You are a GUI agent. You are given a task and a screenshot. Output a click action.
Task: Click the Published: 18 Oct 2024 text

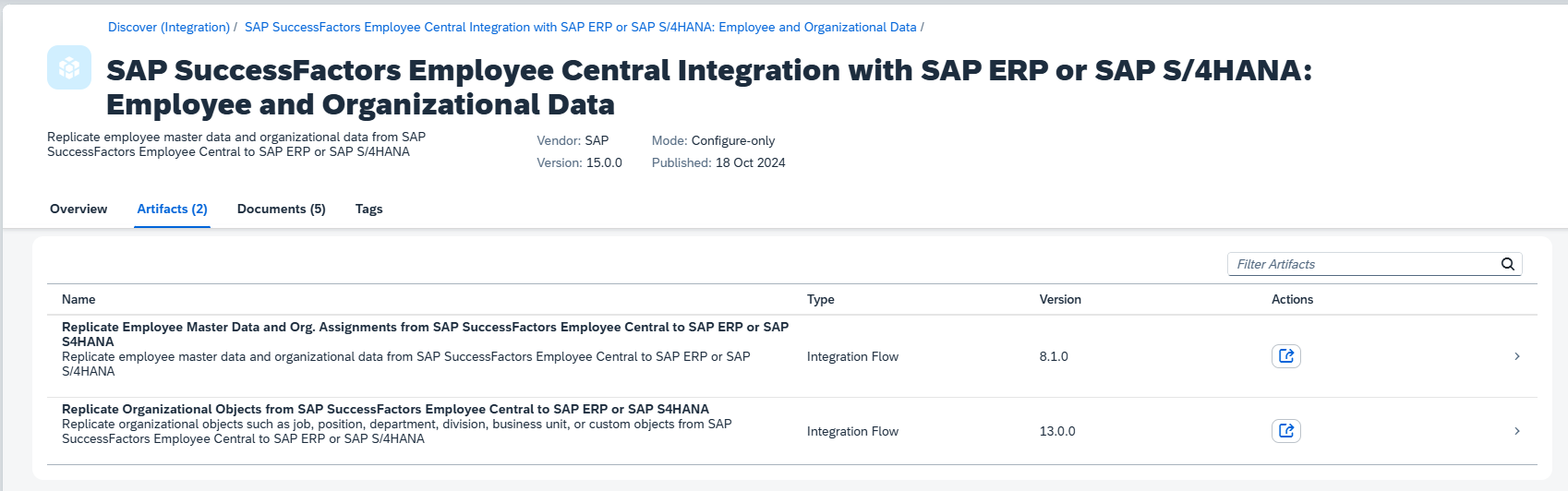(x=718, y=162)
